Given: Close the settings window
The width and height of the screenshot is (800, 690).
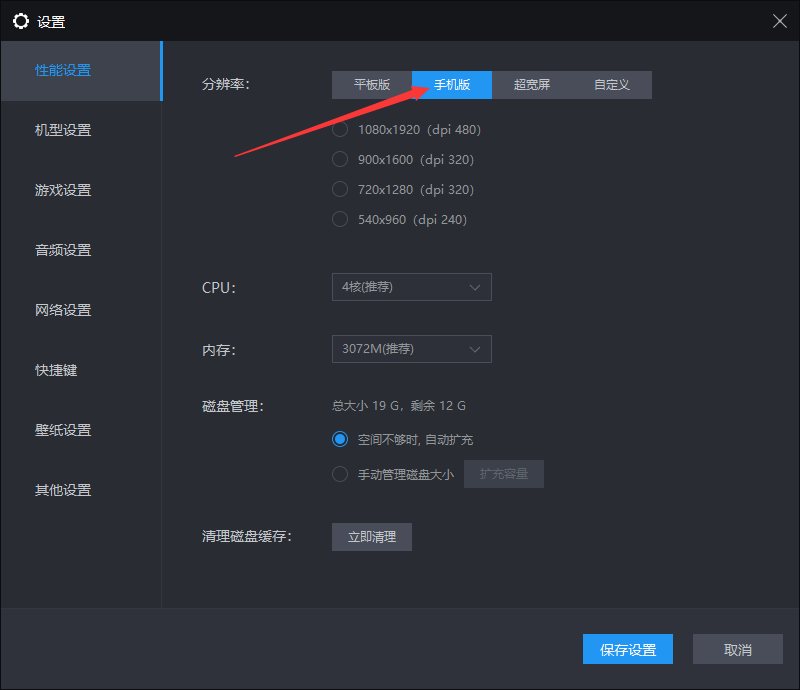Looking at the screenshot, I should [x=779, y=21].
